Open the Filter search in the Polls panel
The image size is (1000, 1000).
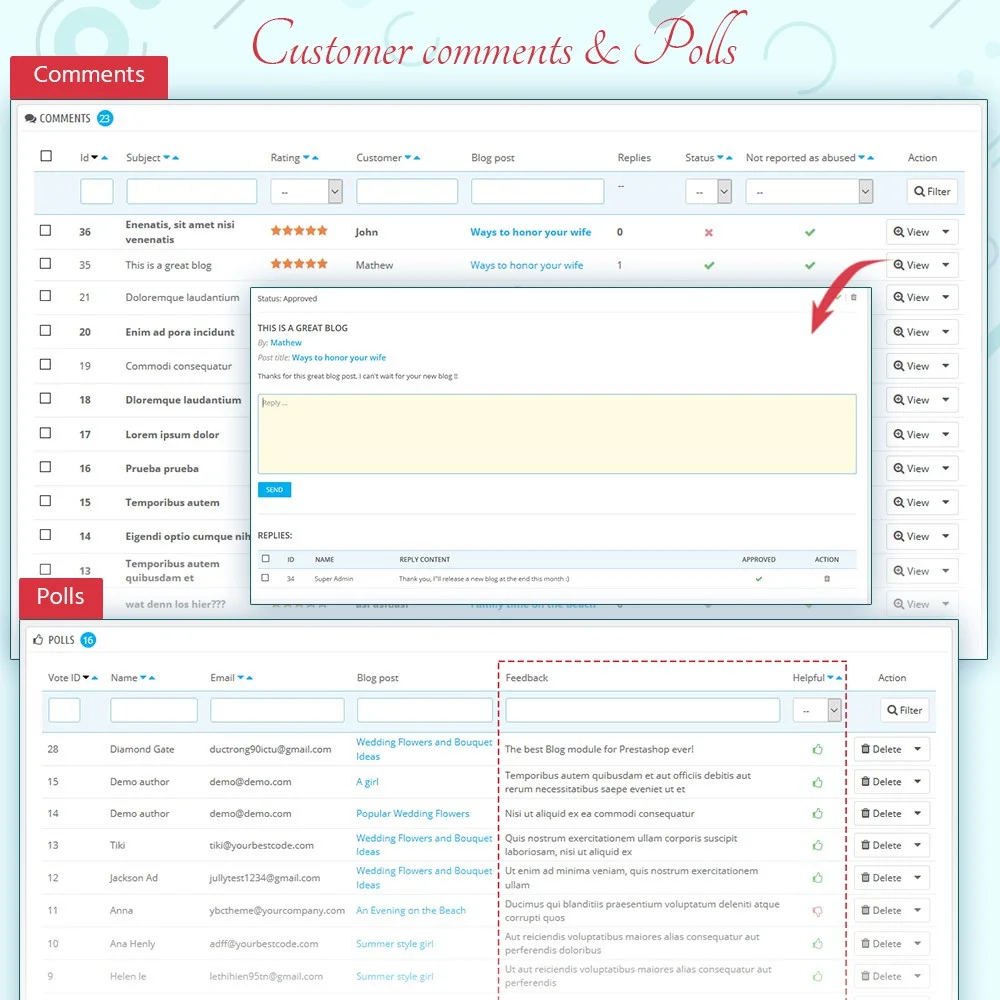coord(904,710)
